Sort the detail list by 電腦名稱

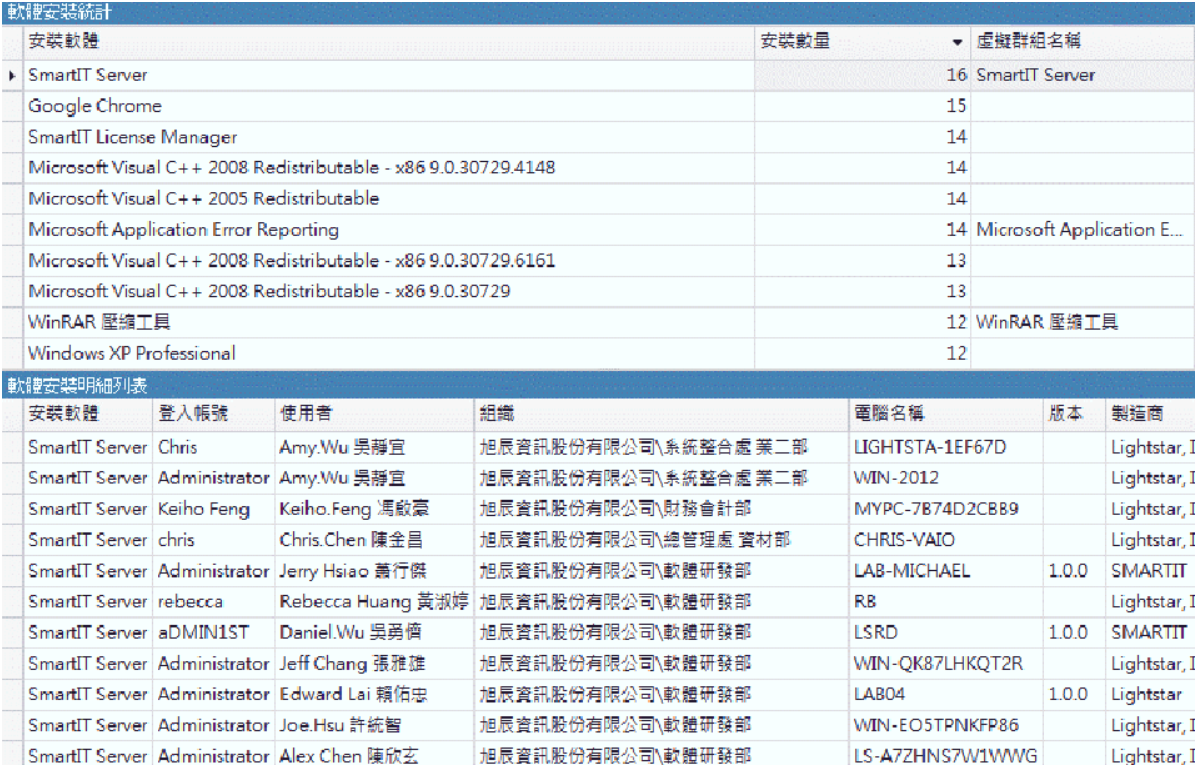tap(889, 413)
